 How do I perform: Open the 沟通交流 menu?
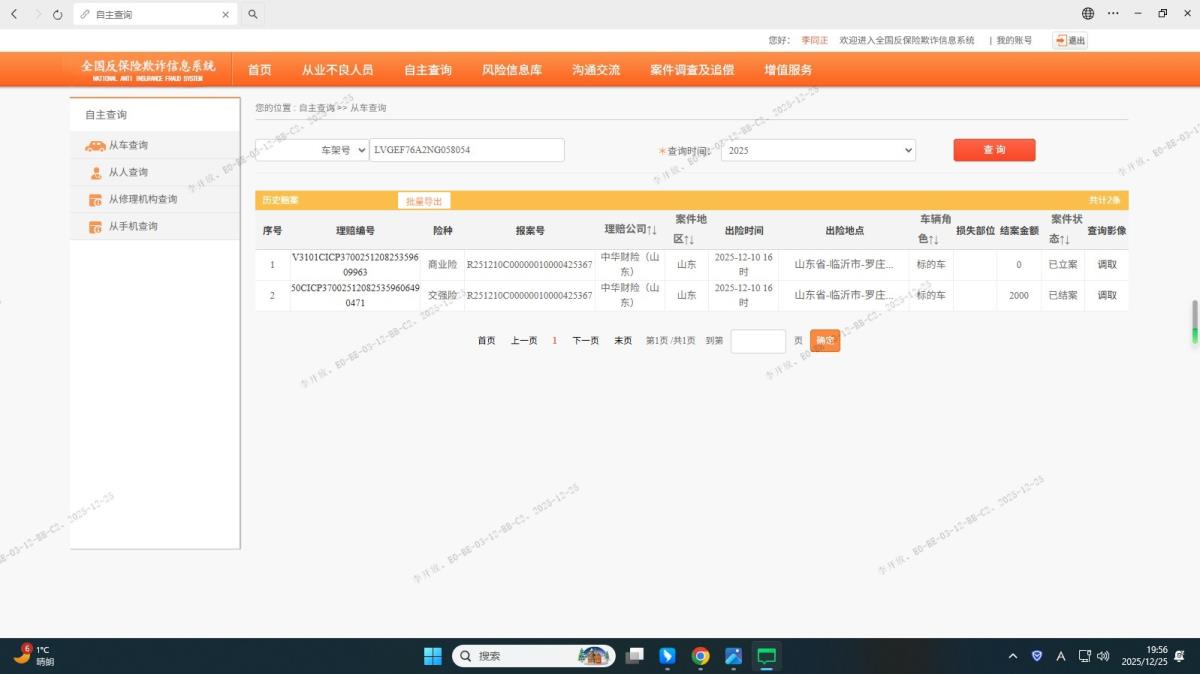pyautogui.click(x=596, y=70)
